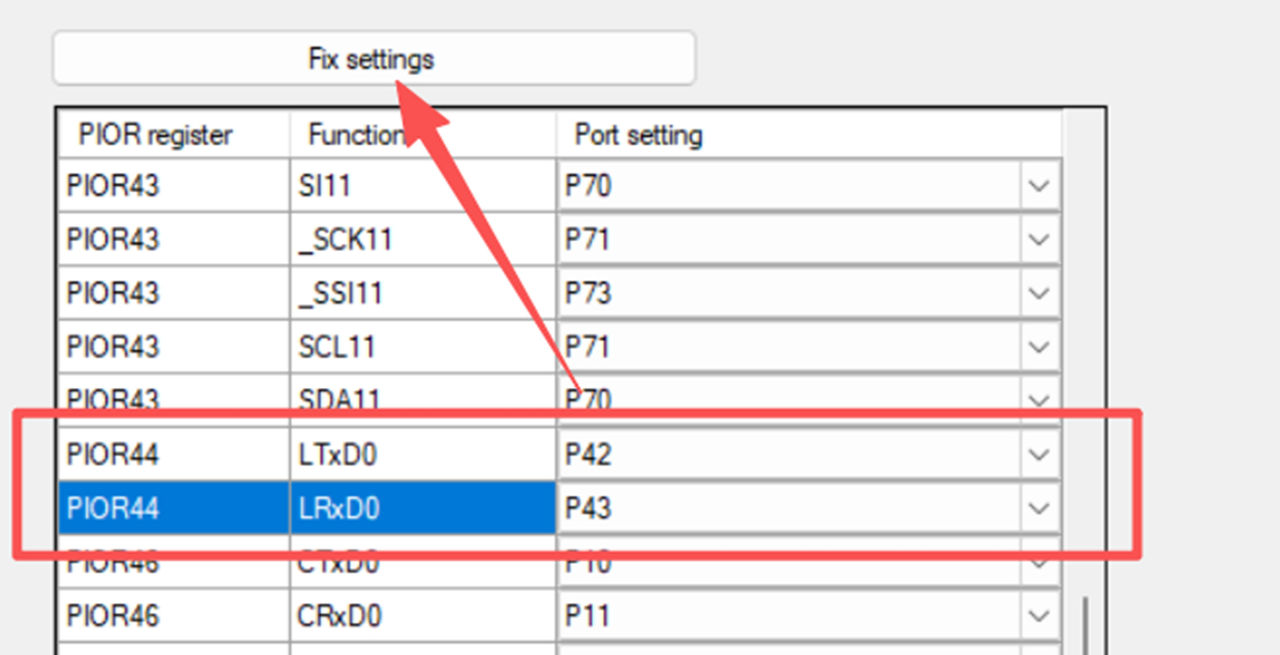Open the _SSI11 port setting dropdown
The image size is (1280, 655).
[1039, 294]
